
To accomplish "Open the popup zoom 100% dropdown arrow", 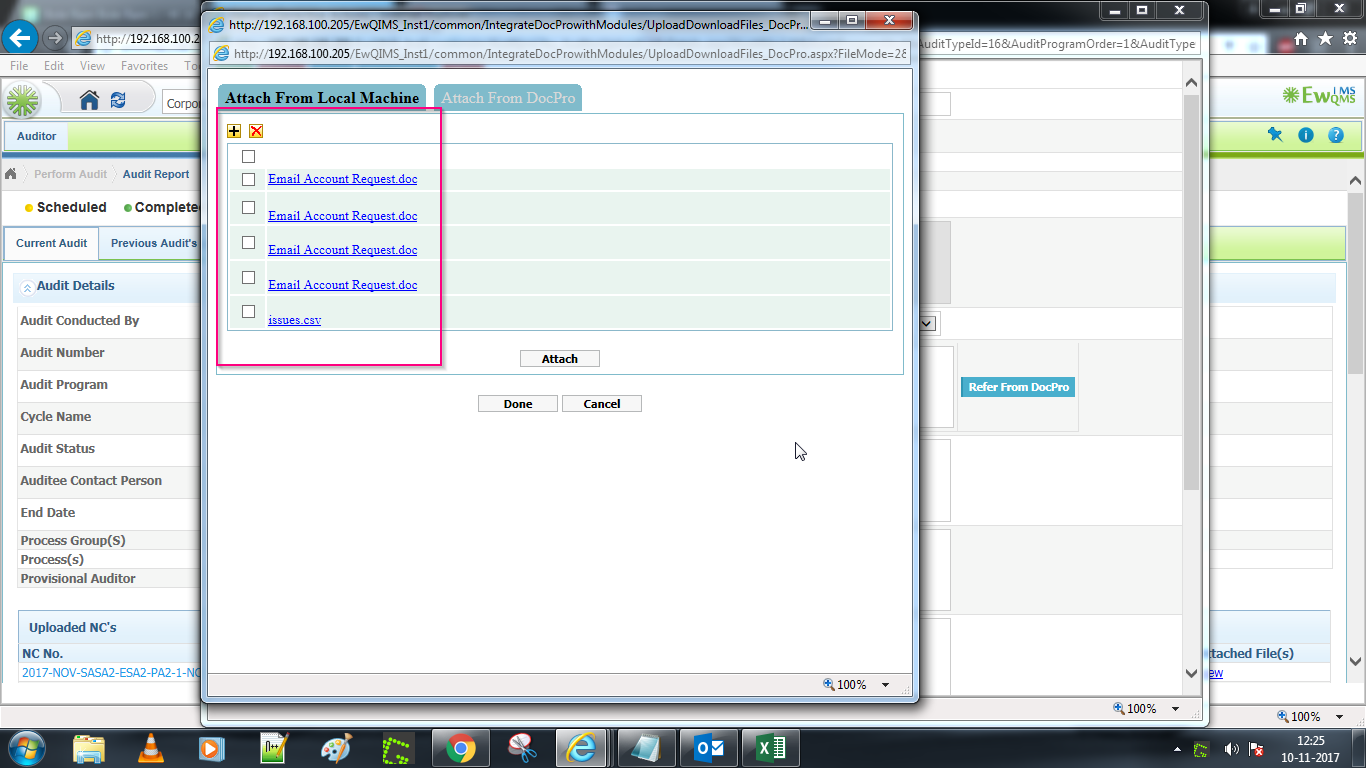I will (885, 685).
